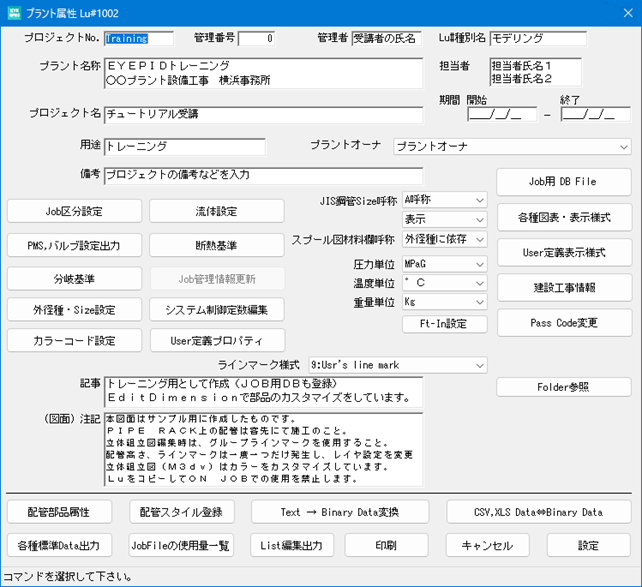Click the 配管スタイル登録 button
This screenshot has width=642, height=587.
point(182,512)
